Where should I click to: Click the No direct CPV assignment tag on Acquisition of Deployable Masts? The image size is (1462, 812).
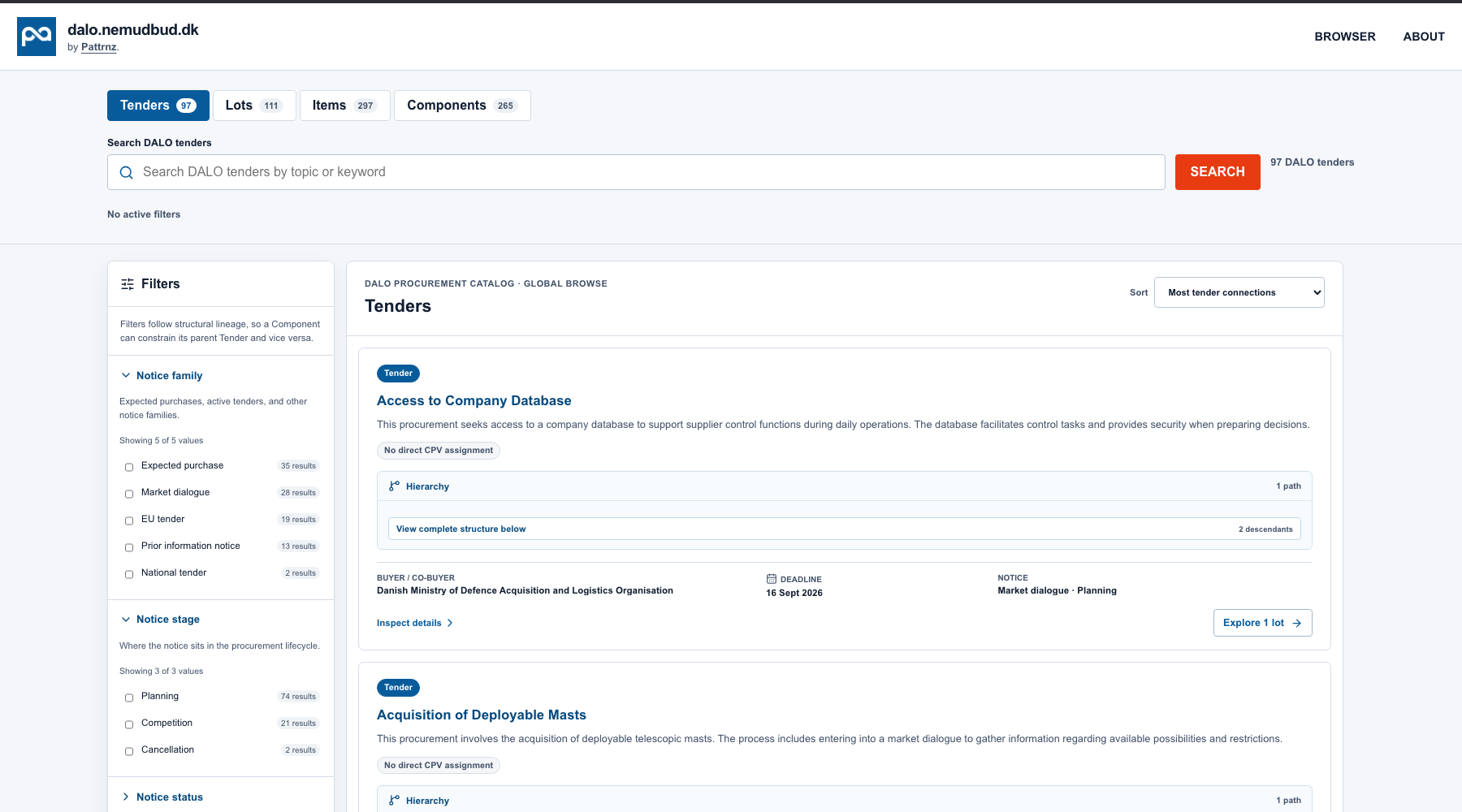439,765
